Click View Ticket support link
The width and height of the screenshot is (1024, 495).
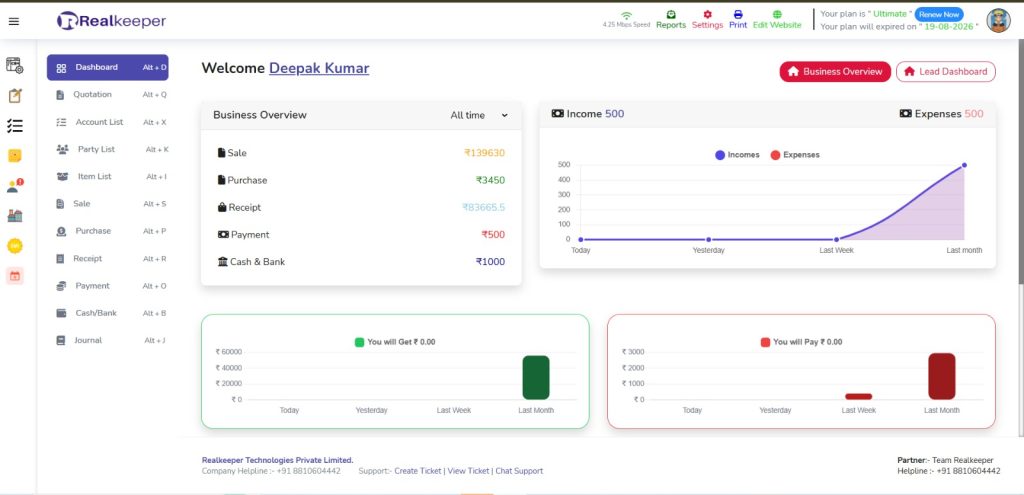click(x=468, y=471)
